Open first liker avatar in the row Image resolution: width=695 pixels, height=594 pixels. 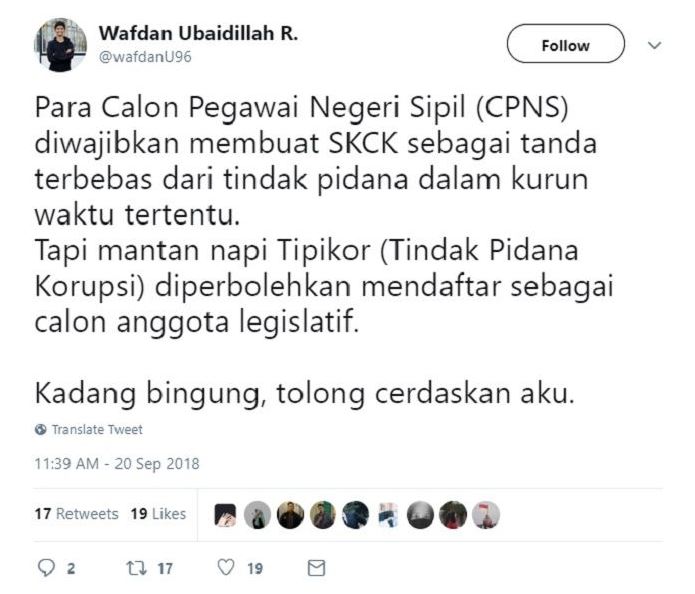point(225,515)
